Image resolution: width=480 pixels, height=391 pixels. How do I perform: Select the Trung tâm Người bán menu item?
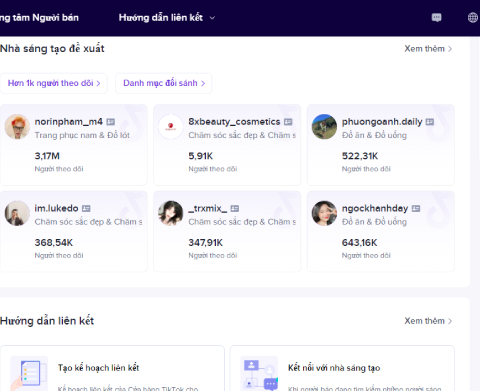click(x=39, y=18)
